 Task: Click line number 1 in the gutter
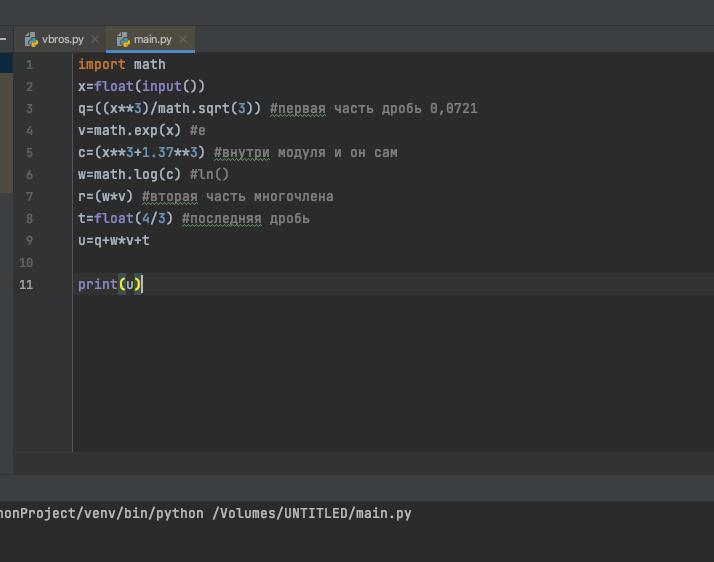pos(29,65)
